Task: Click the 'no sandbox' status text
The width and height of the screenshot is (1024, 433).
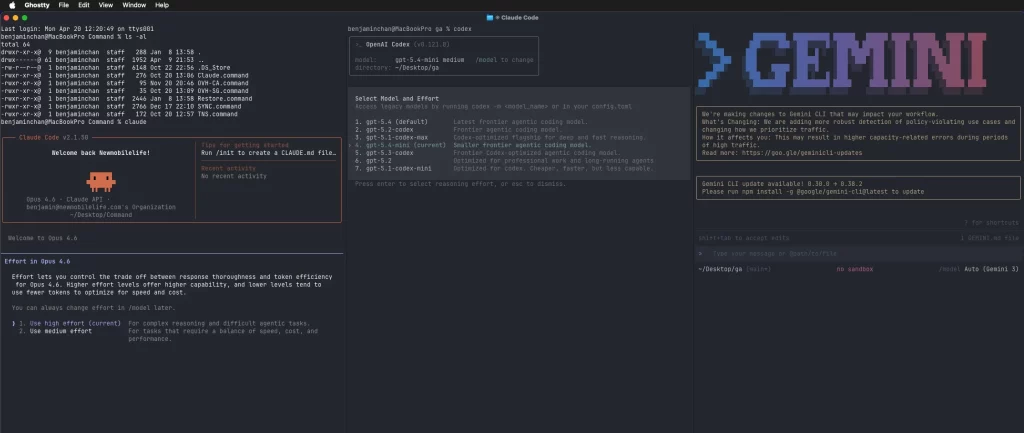Action: (855, 269)
